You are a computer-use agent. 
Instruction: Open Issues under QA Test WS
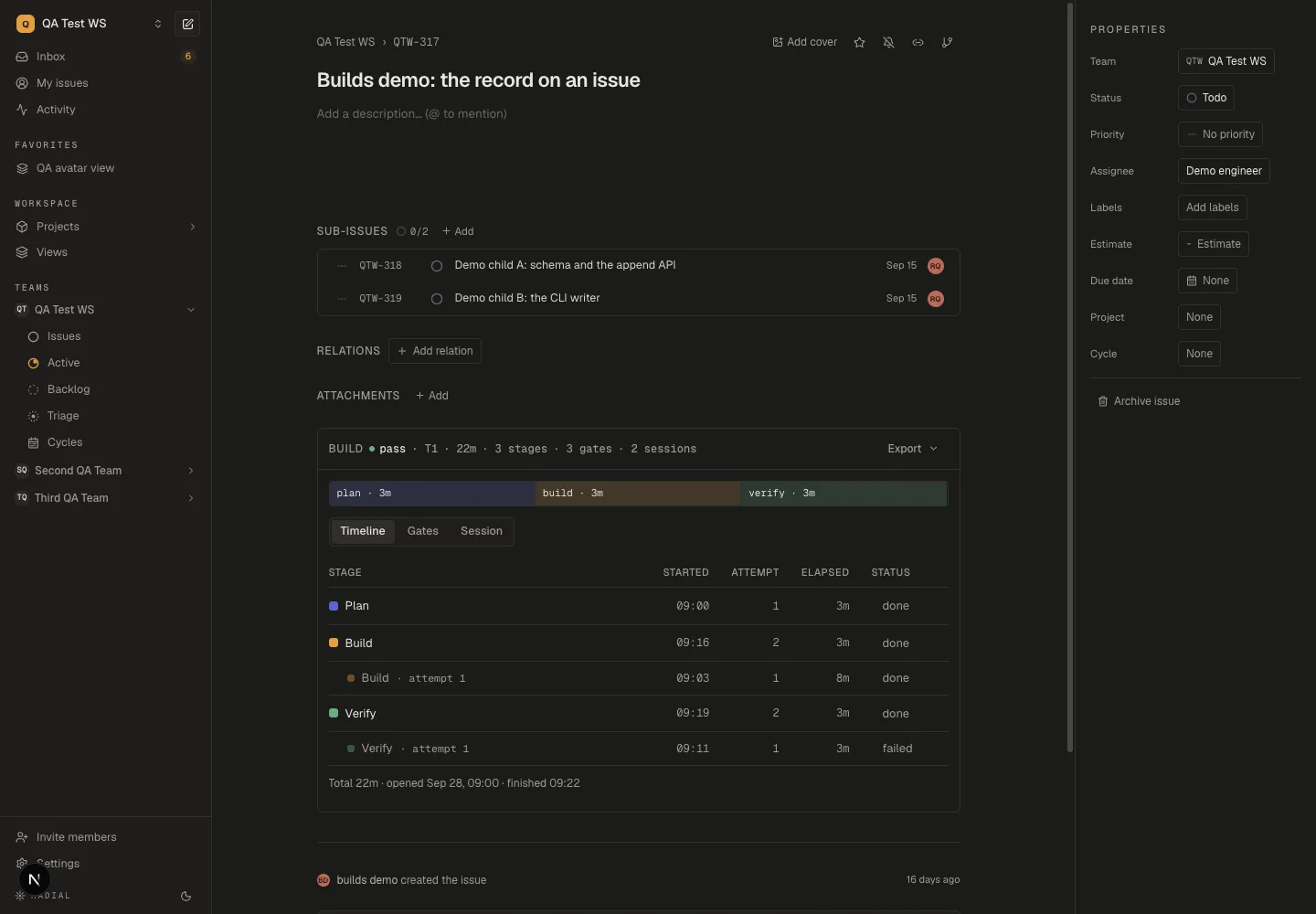click(111, 336)
